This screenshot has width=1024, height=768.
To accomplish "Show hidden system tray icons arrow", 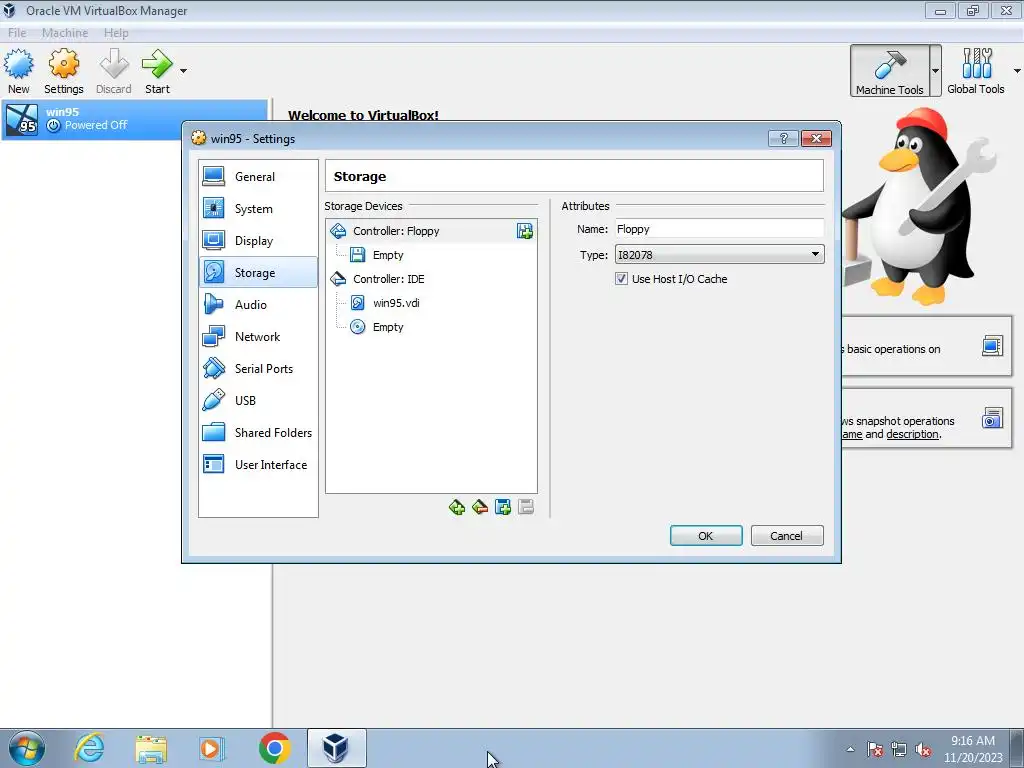I will pyautogui.click(x=850, y=749).
